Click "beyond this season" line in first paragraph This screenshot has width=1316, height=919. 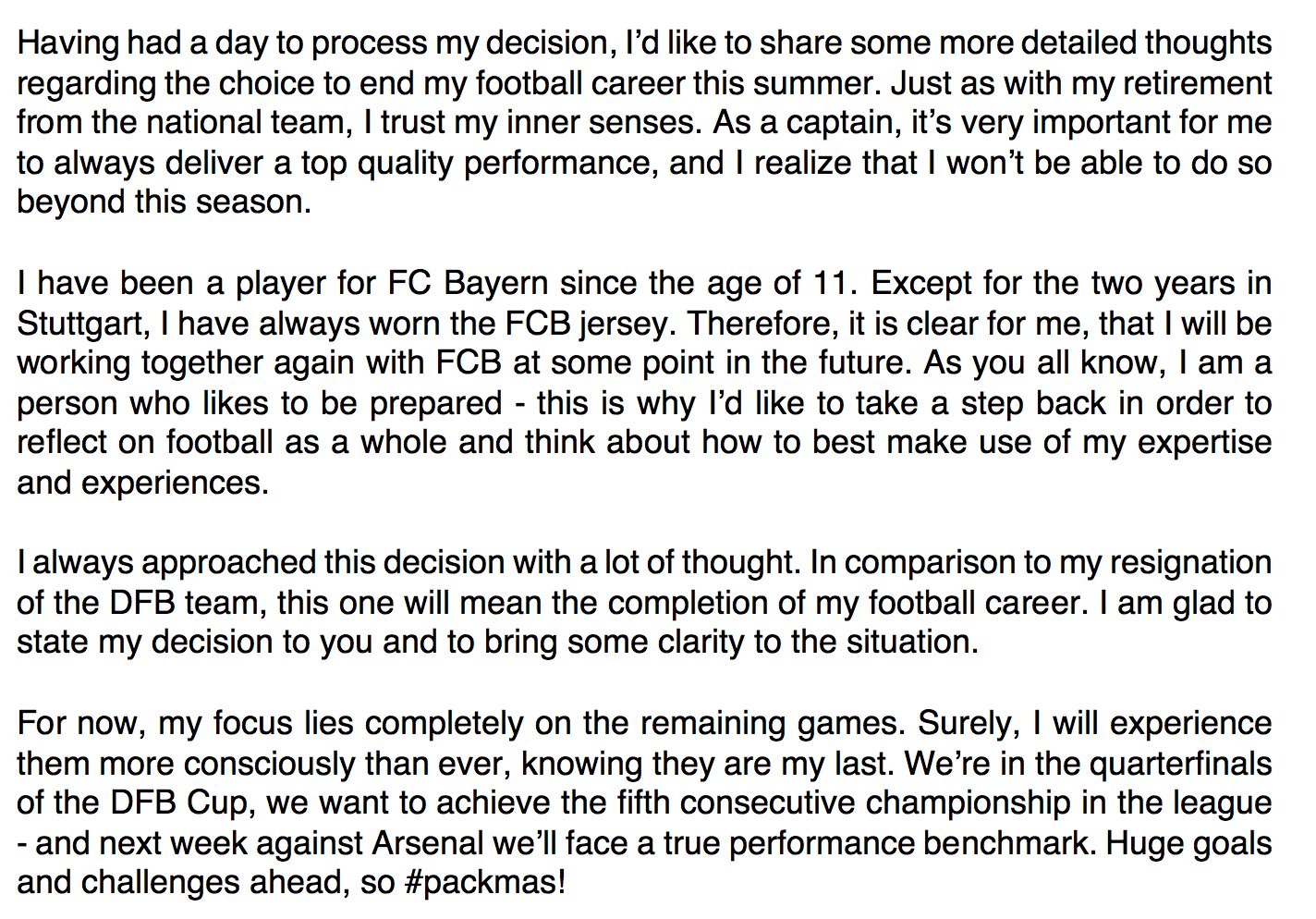point(164,202)
